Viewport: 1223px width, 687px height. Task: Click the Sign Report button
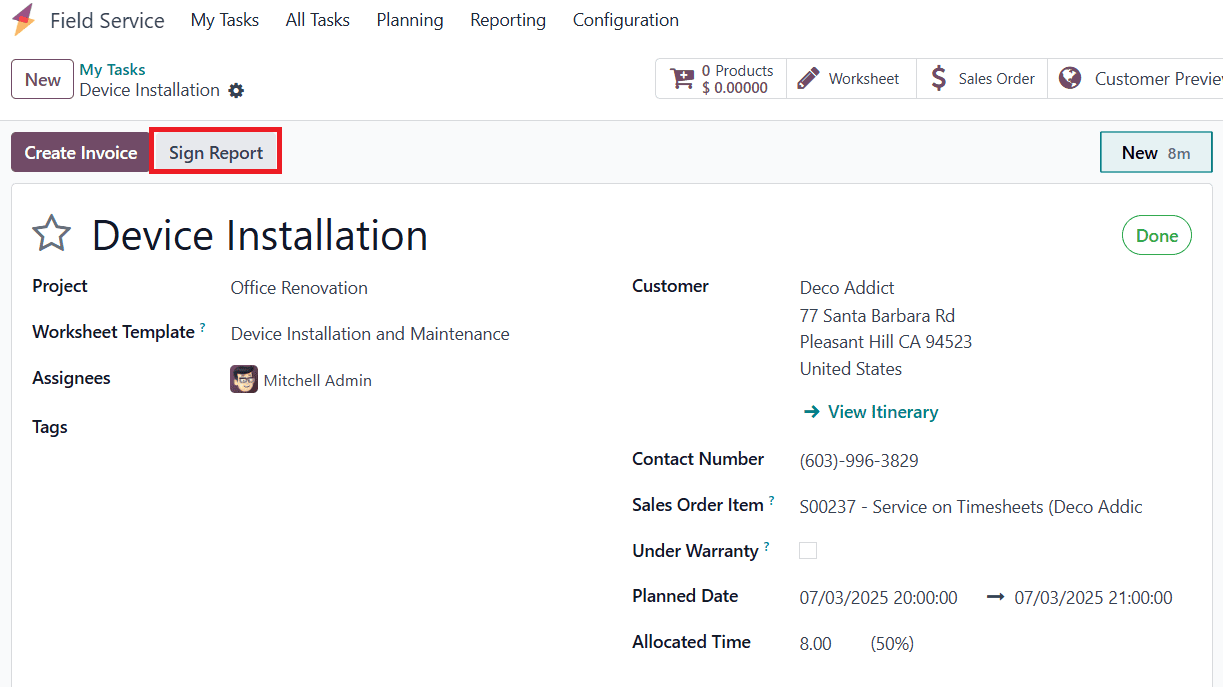[216, 153]
